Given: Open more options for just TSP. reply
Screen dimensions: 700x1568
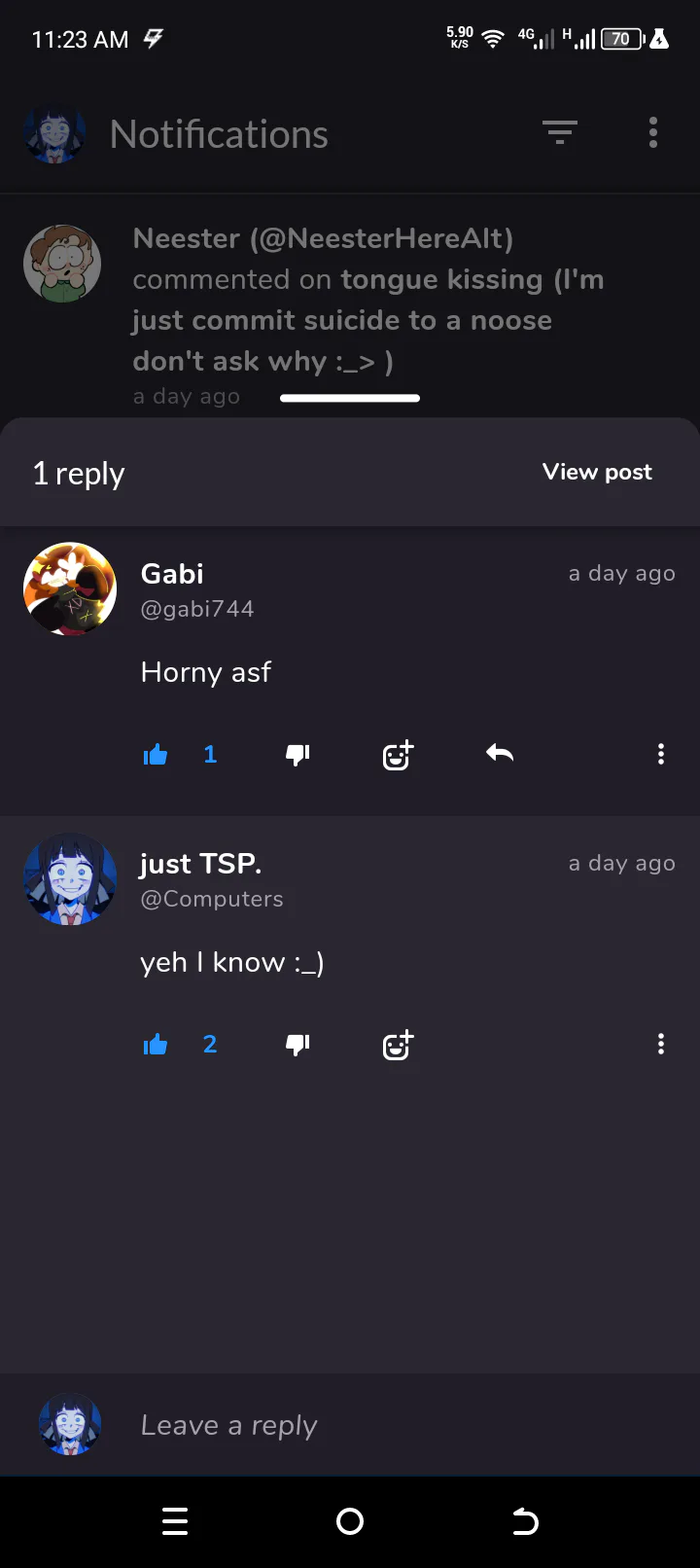Looking at the screenshot, I should pos(661,1045).
